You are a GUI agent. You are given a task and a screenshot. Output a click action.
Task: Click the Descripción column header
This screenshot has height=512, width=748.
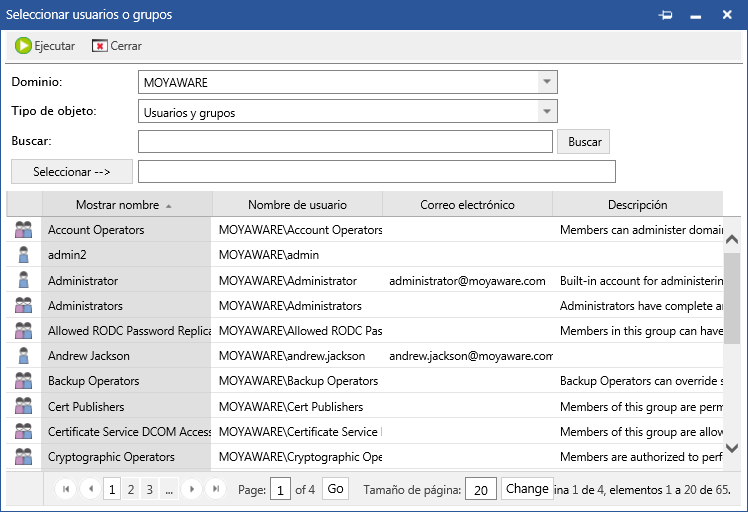[637, 205]
